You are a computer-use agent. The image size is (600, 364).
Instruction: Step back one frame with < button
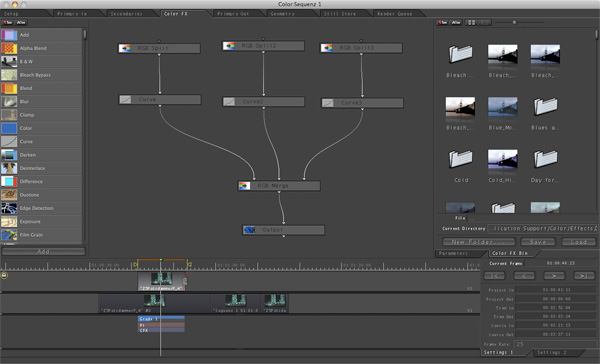(524, 276)
